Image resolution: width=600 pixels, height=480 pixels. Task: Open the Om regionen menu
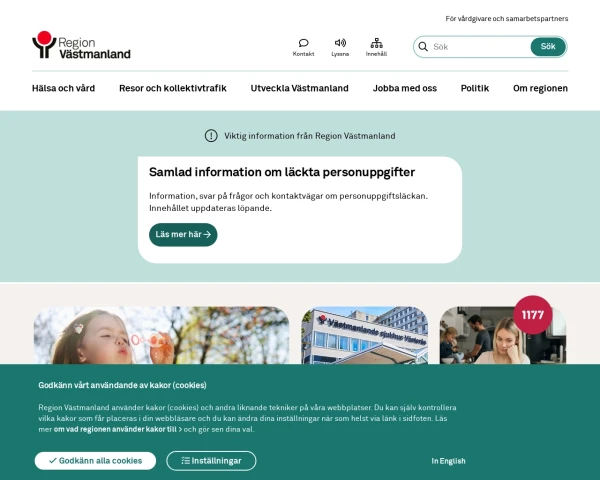(x=540, y=88)
